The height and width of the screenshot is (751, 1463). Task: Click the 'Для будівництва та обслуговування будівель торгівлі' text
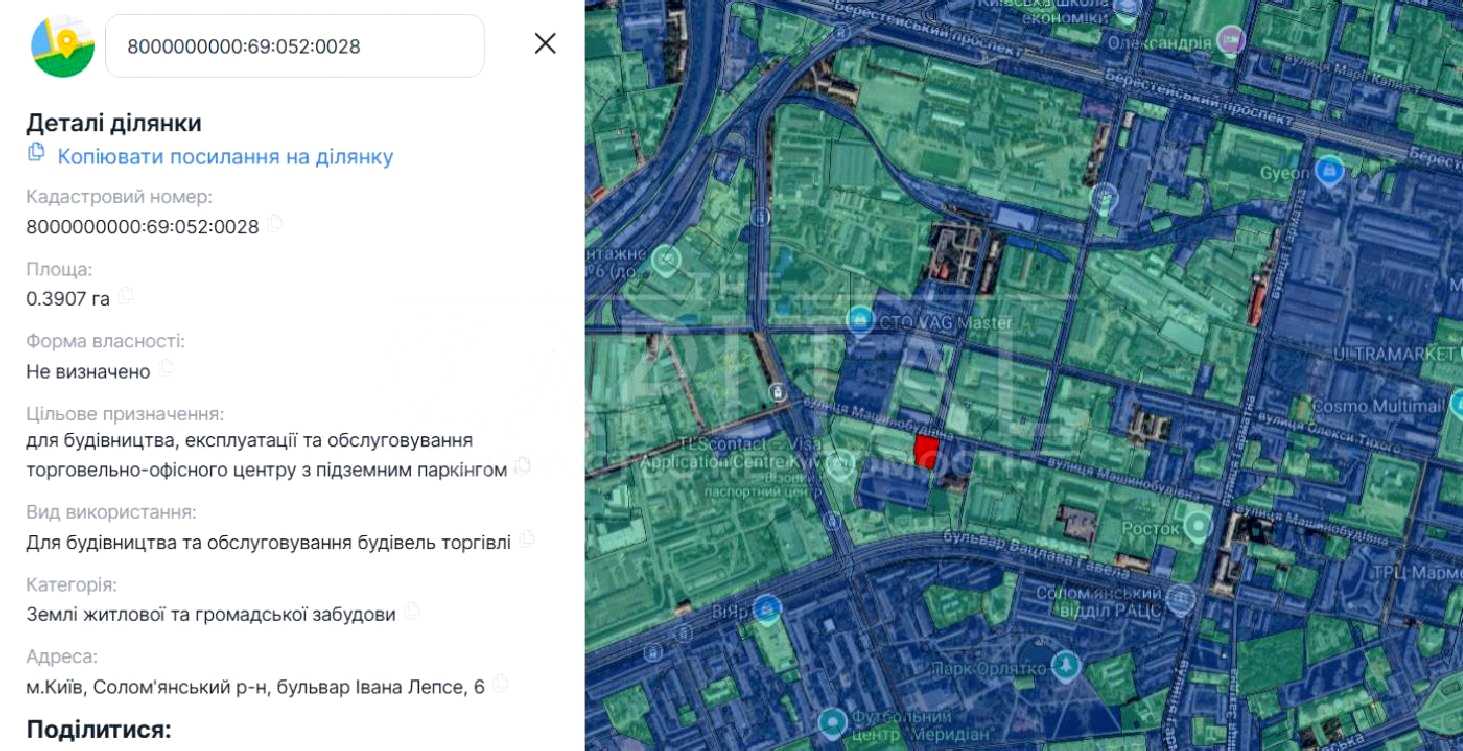coord(269,542)
